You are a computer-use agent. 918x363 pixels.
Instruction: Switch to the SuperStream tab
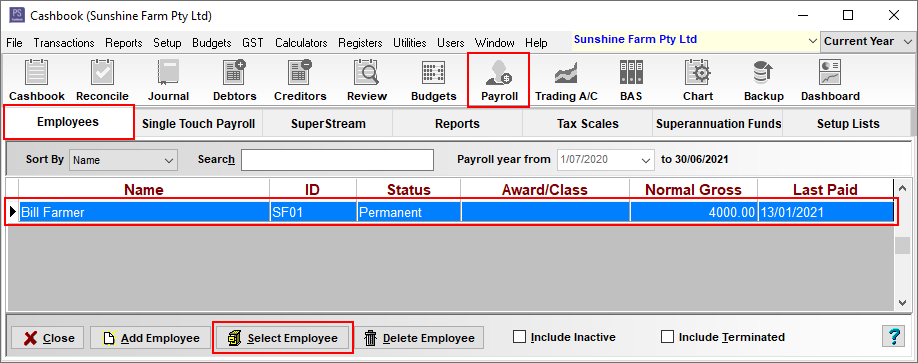point(328,124)
